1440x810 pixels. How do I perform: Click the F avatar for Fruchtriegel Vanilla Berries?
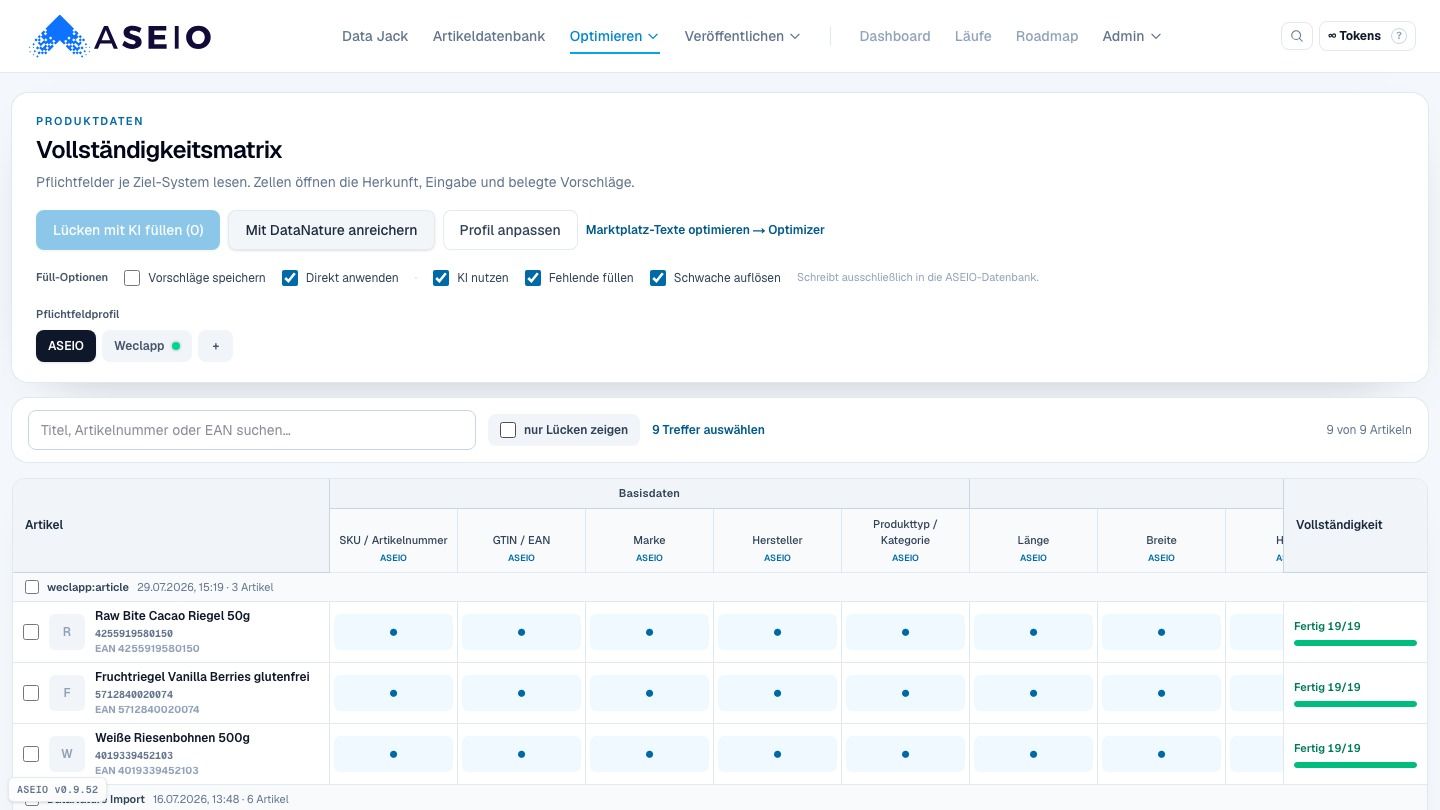(x=67, y=693)
